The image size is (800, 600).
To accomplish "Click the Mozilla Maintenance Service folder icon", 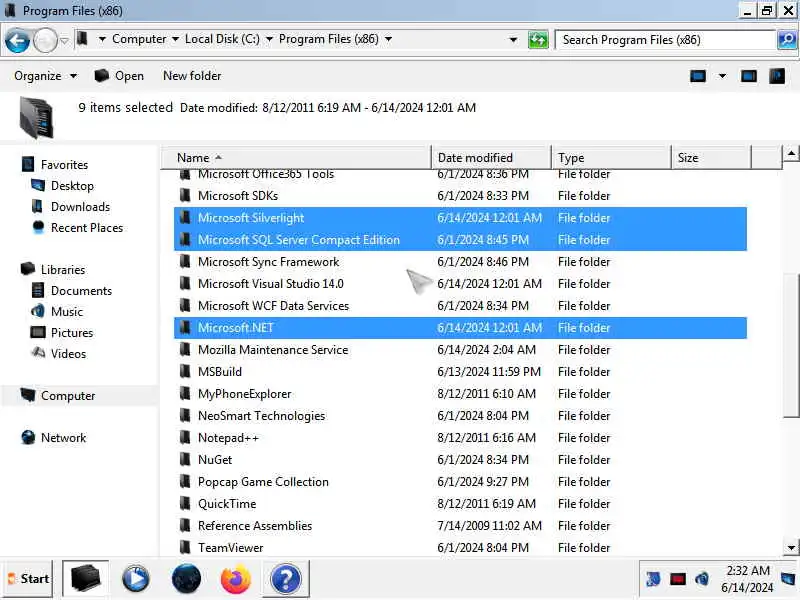I will (x=185, y=349).
